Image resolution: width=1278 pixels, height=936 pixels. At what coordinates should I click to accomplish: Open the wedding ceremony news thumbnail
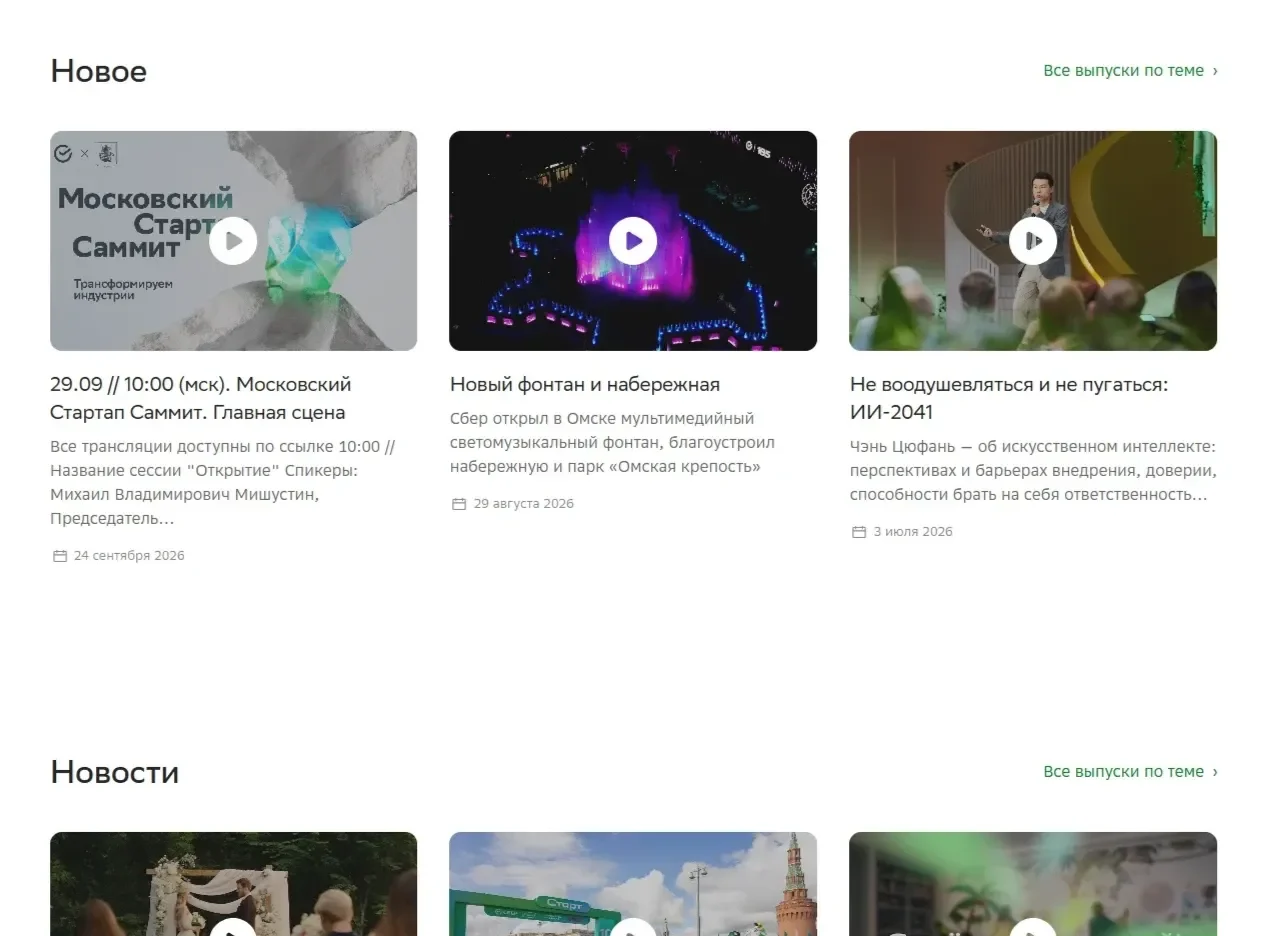click(x=233, y=884)
